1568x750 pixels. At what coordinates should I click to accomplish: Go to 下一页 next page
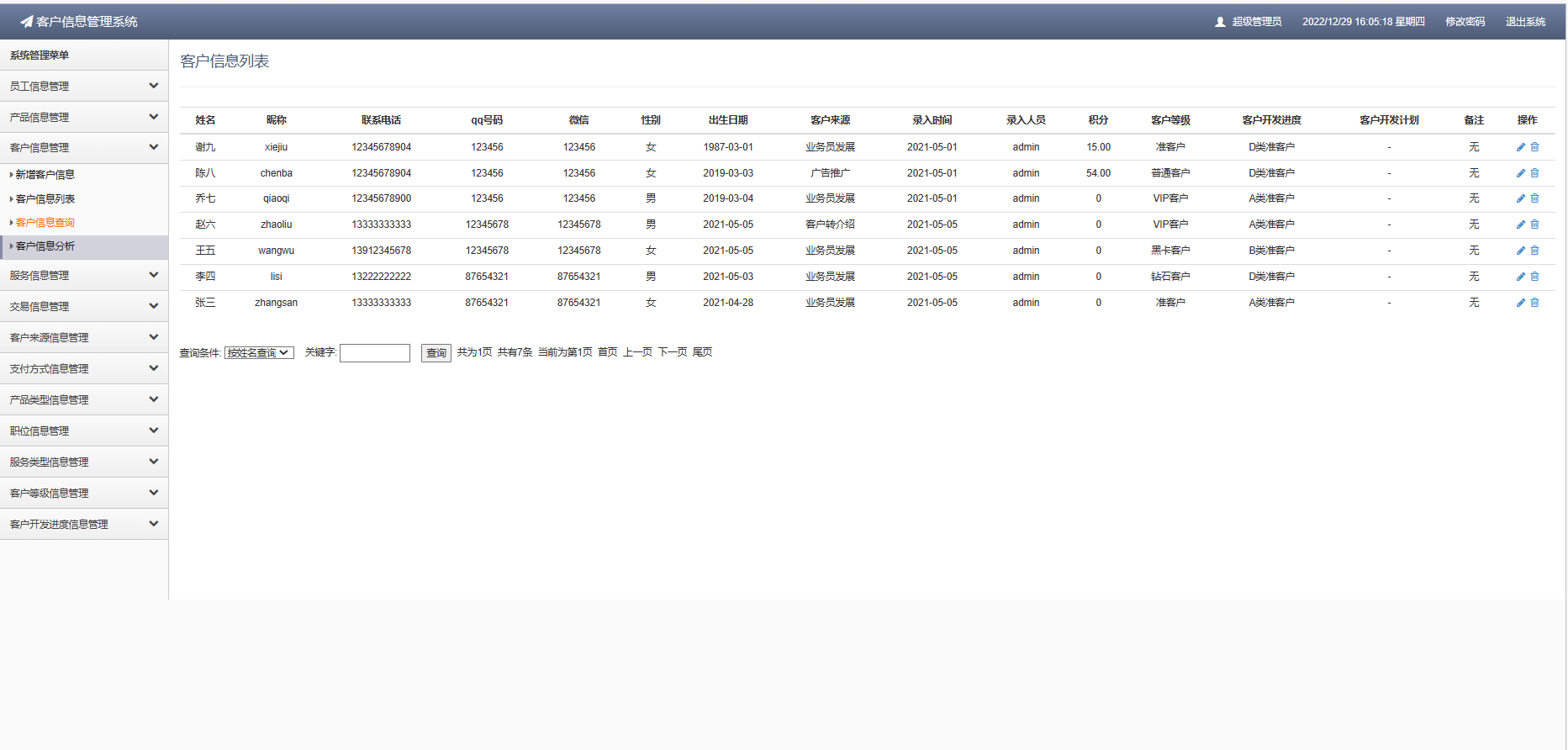[673, 352]
